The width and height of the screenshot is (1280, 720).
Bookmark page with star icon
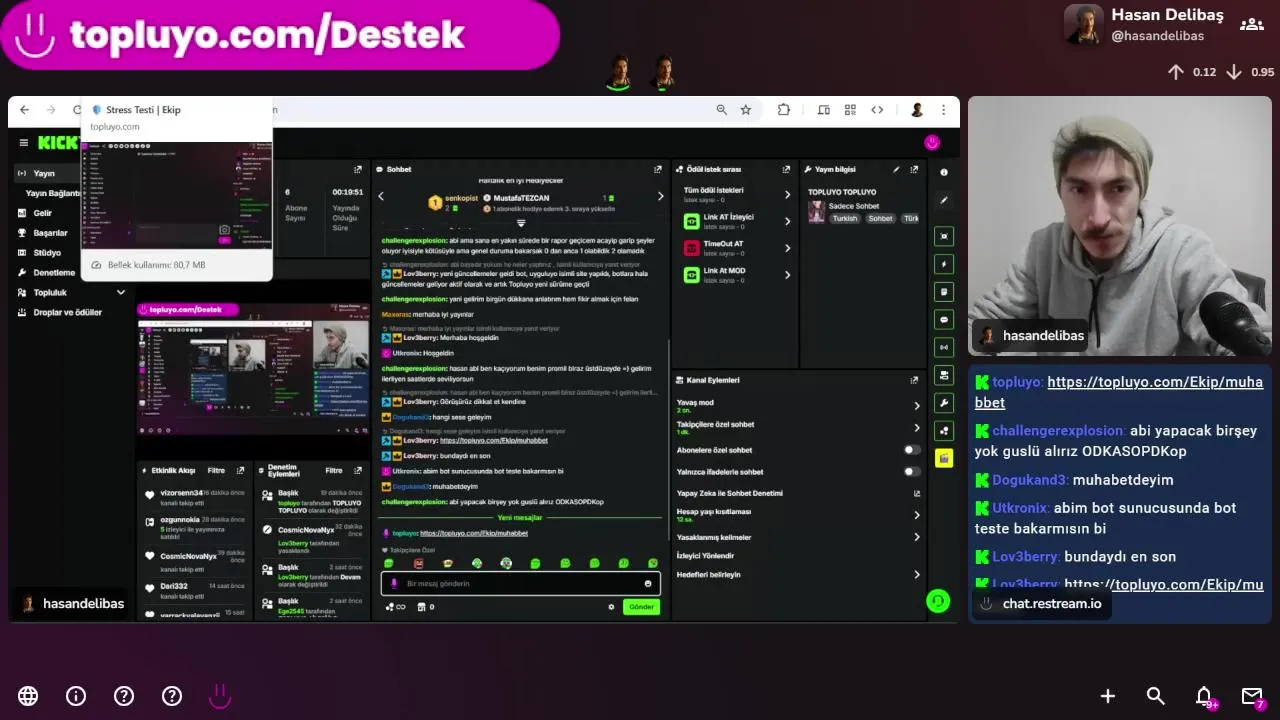[x=746, y=110]
